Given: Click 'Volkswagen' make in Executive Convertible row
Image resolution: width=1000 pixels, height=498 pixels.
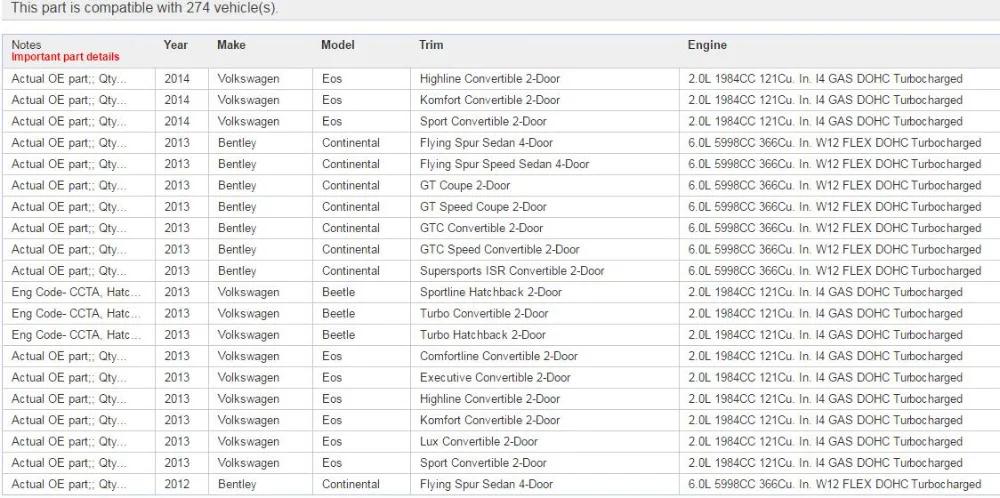Looking at the screenshot, I should [x=248, y=377].
